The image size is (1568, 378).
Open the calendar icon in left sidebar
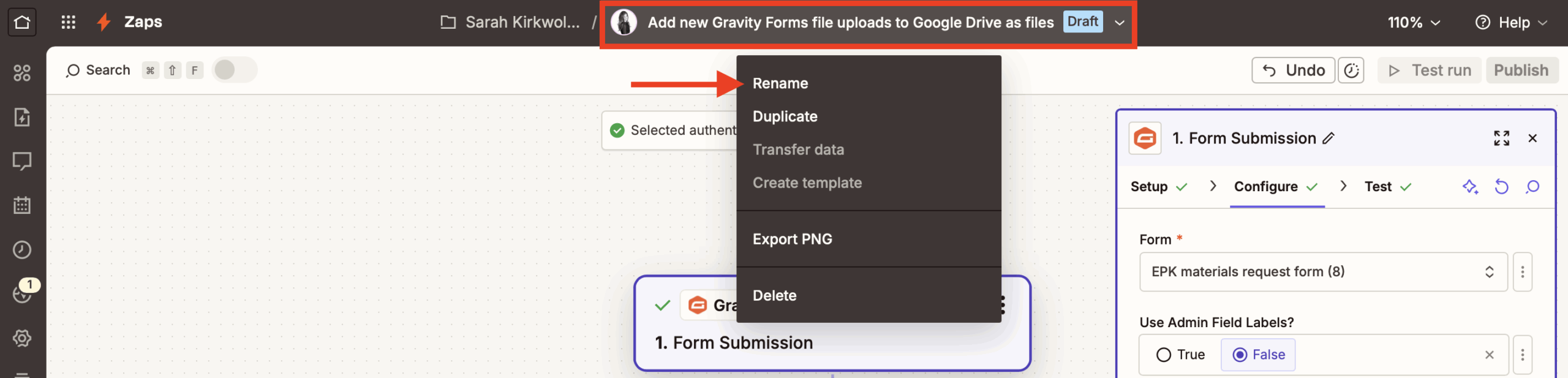[22, 205]
